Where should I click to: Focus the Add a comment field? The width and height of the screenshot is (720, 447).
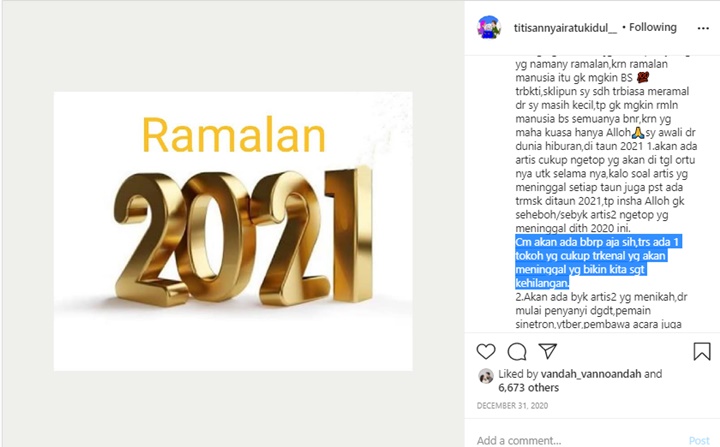(x=579, y=440)
